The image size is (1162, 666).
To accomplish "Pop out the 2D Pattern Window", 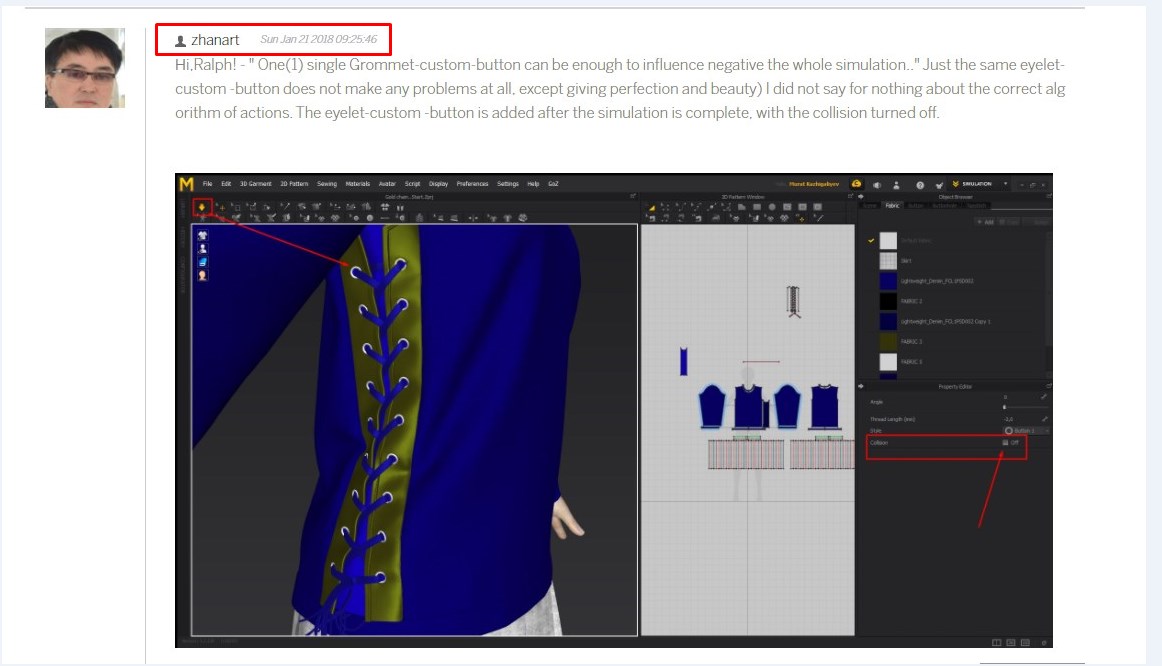I will pyautogui.click(x=851, y=196).
